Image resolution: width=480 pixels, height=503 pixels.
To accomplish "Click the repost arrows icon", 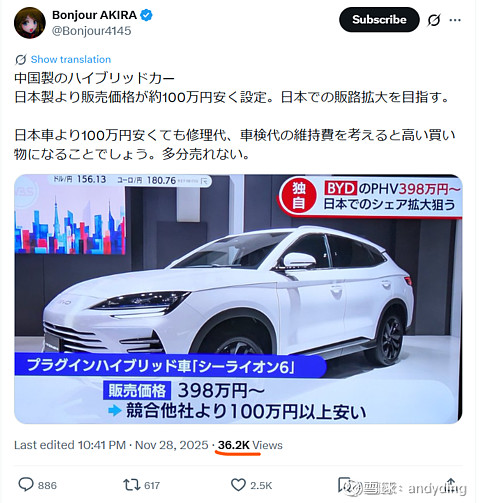I will pyautogui.click(x=132, y=485).
